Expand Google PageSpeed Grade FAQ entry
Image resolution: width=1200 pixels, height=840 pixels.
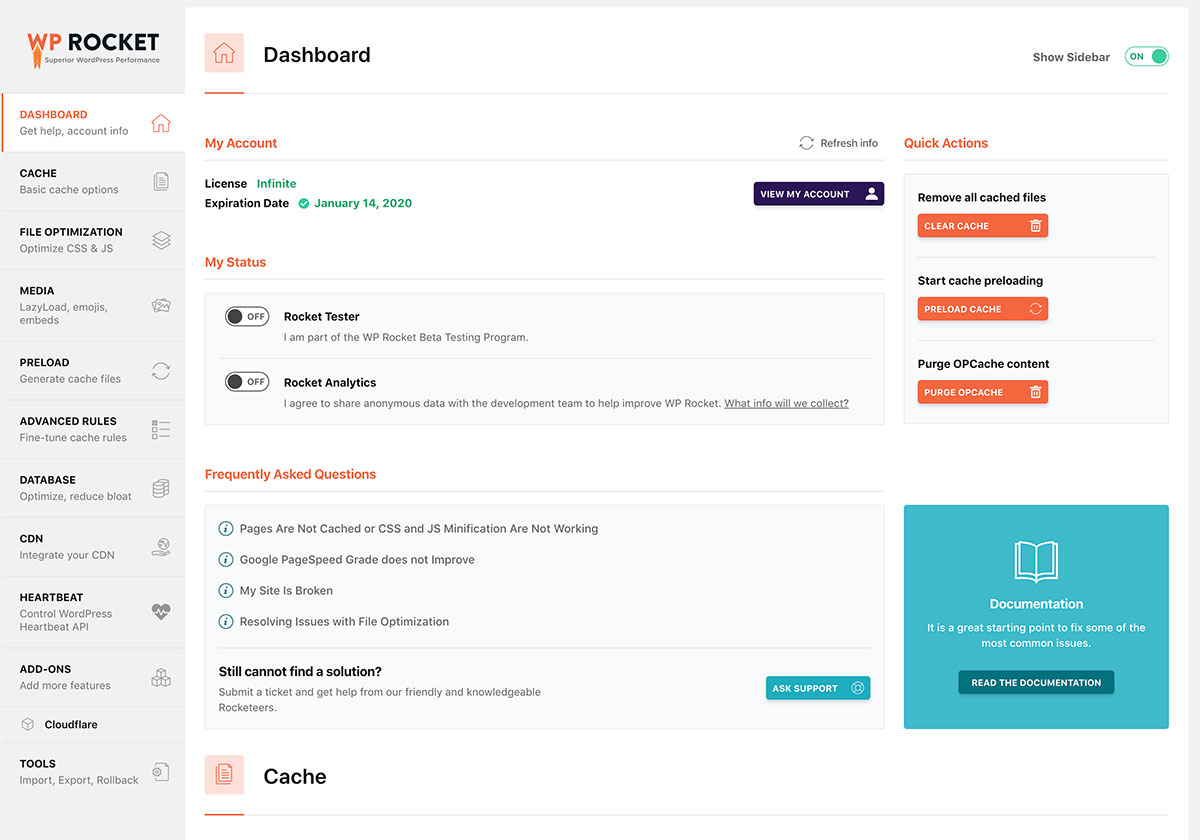(357, 560)
